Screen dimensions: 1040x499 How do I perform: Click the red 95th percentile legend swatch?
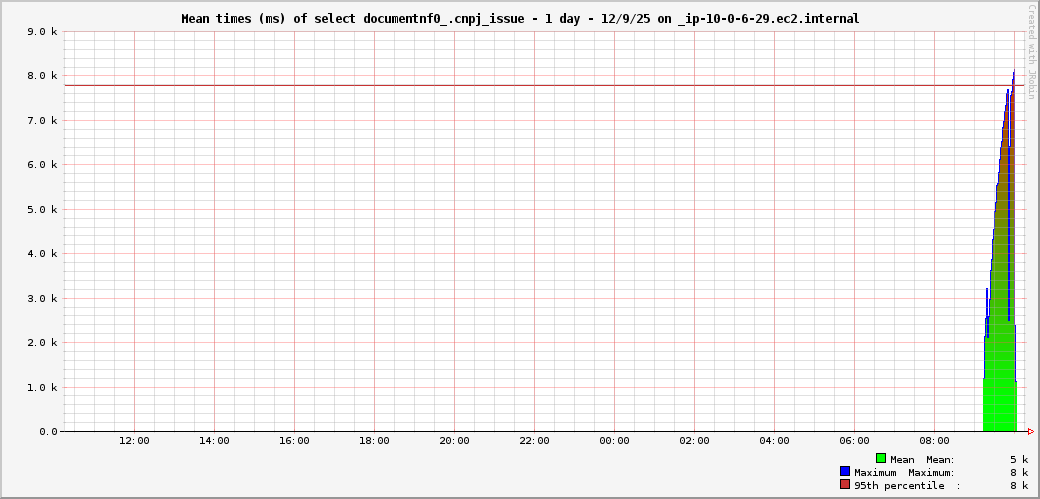pos(845,485)
